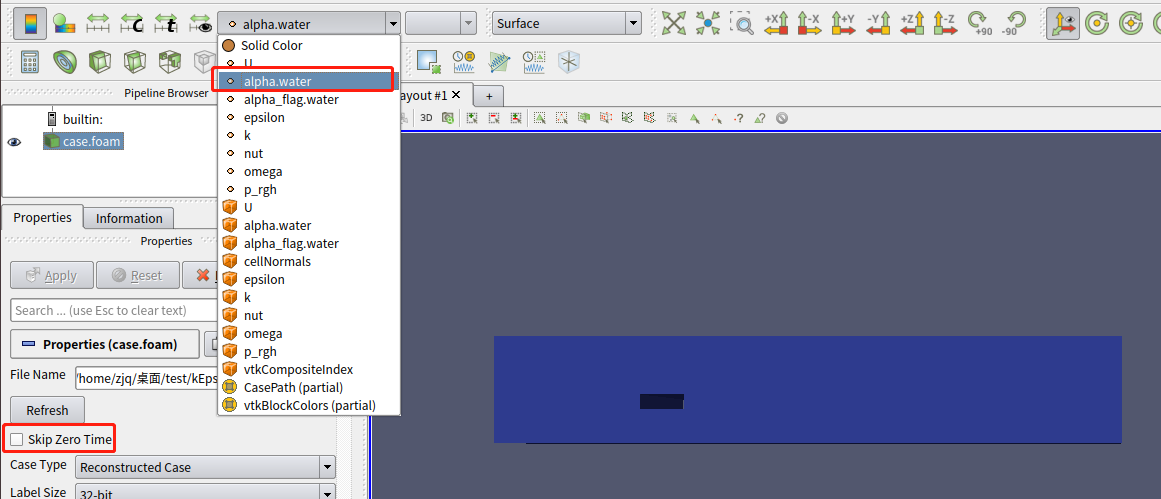Screen dimensions: 1161x499
Task: Open the Surface representation dropdown
Action: tap(566, 23)
